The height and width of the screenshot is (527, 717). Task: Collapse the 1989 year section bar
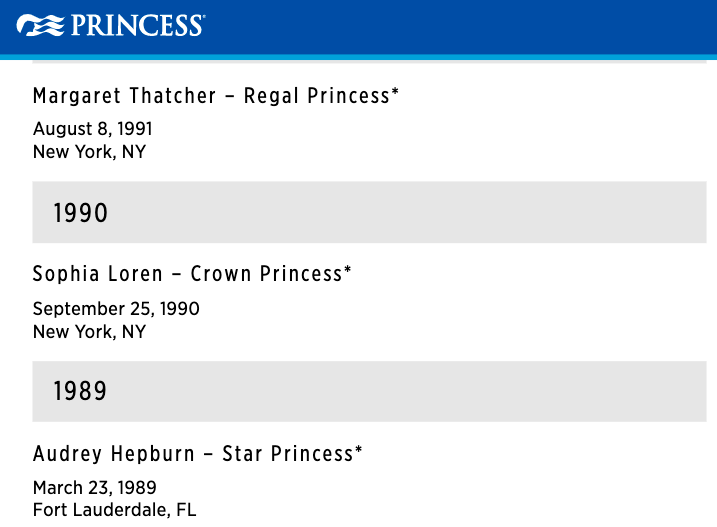pyautogui.click(x=369, y=391)
